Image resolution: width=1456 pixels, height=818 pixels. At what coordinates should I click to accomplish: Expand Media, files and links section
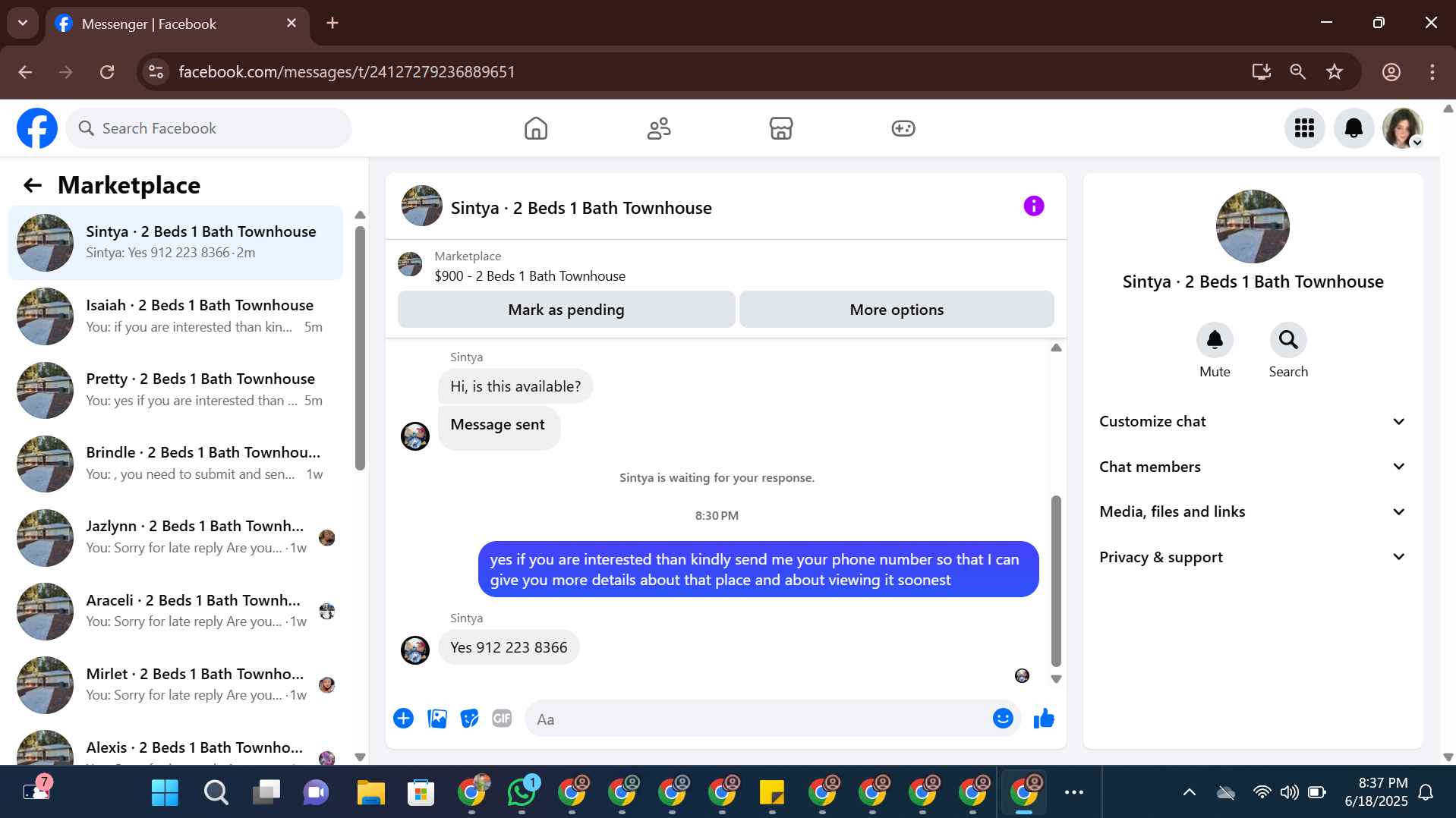point(1253,511)
